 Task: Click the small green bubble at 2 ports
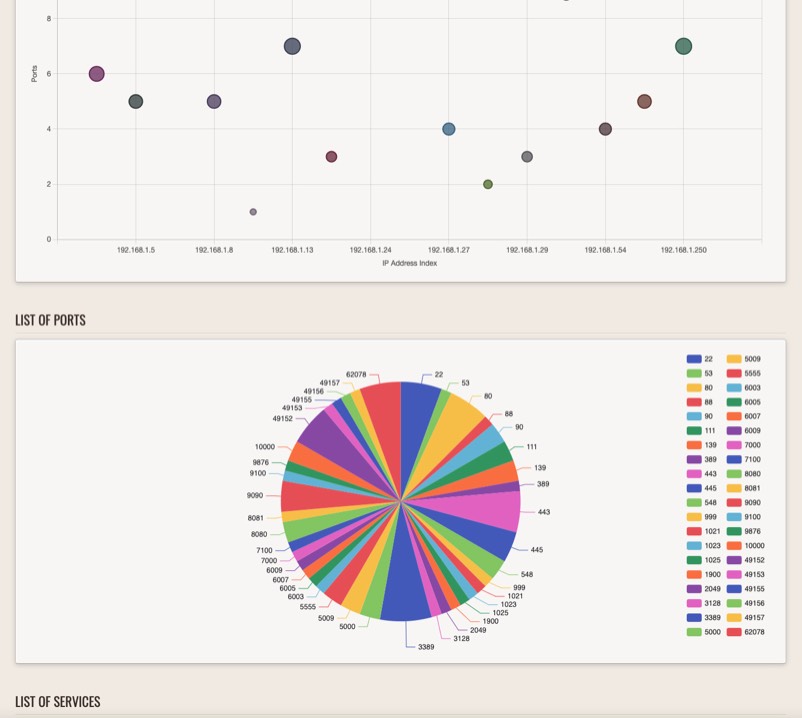(x=488, y=184)
